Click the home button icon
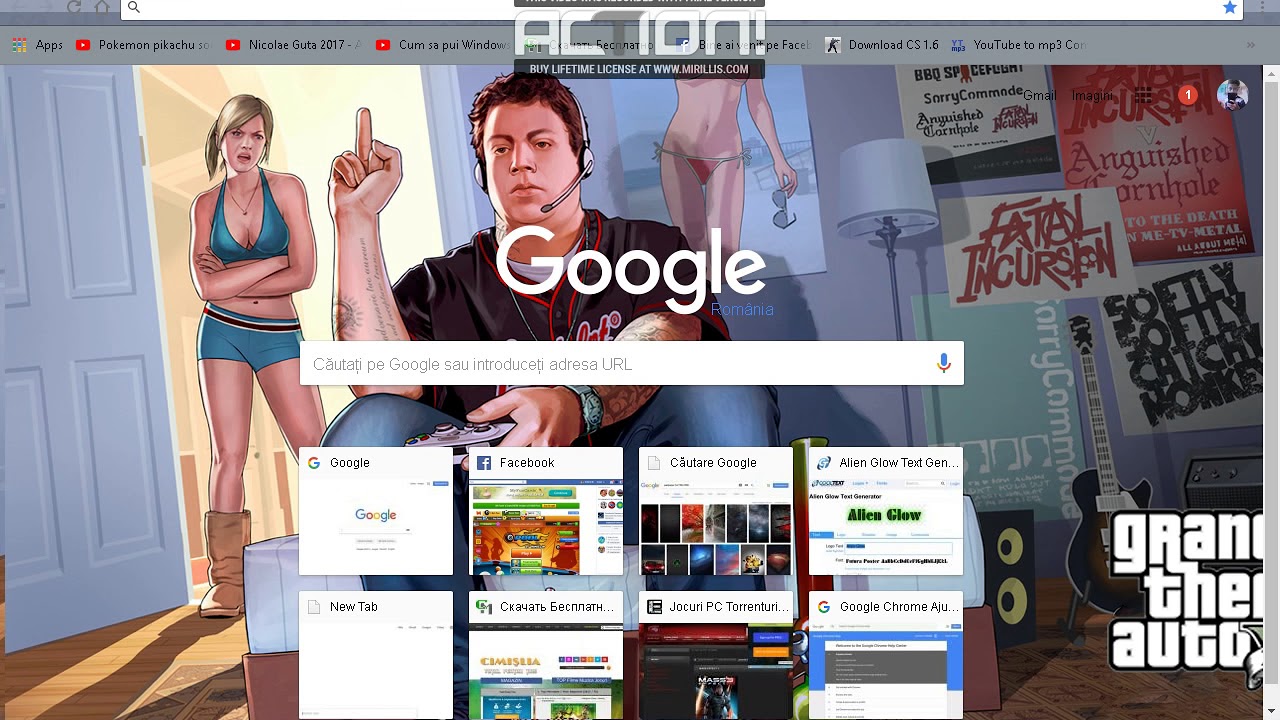Screen dimensions: 1280x720 click(102, 6)
